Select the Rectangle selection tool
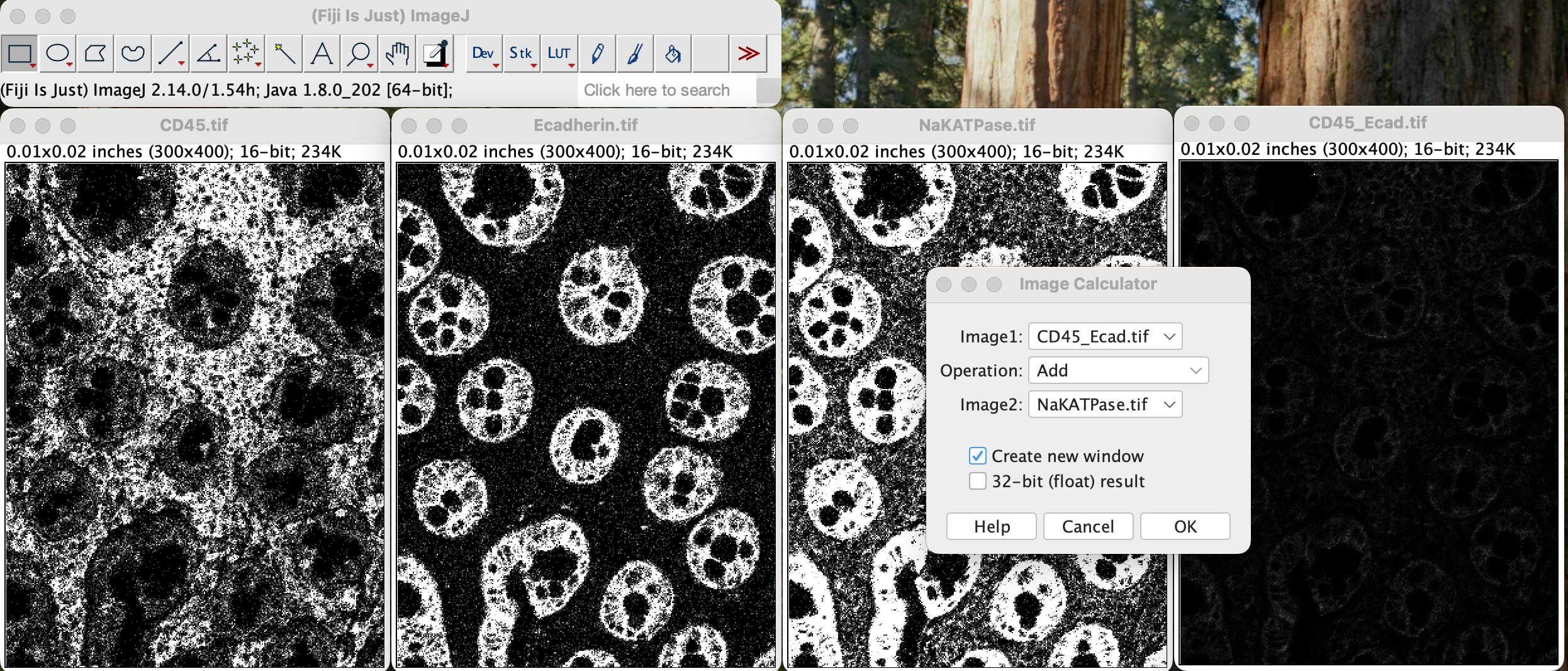1568x671 pixels. 20,54
